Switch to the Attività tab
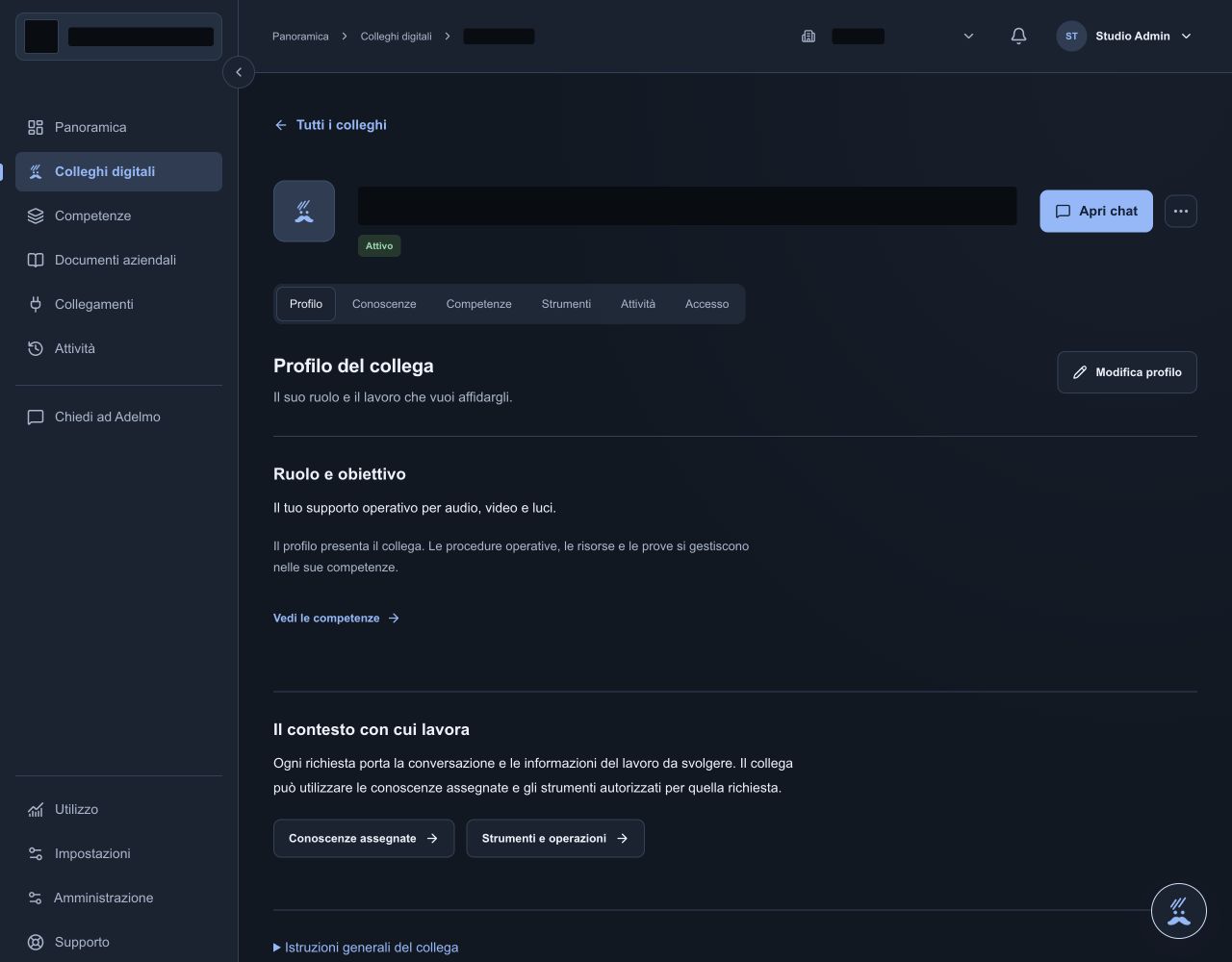The image size is (1232, 962). [x=638, y=304]
